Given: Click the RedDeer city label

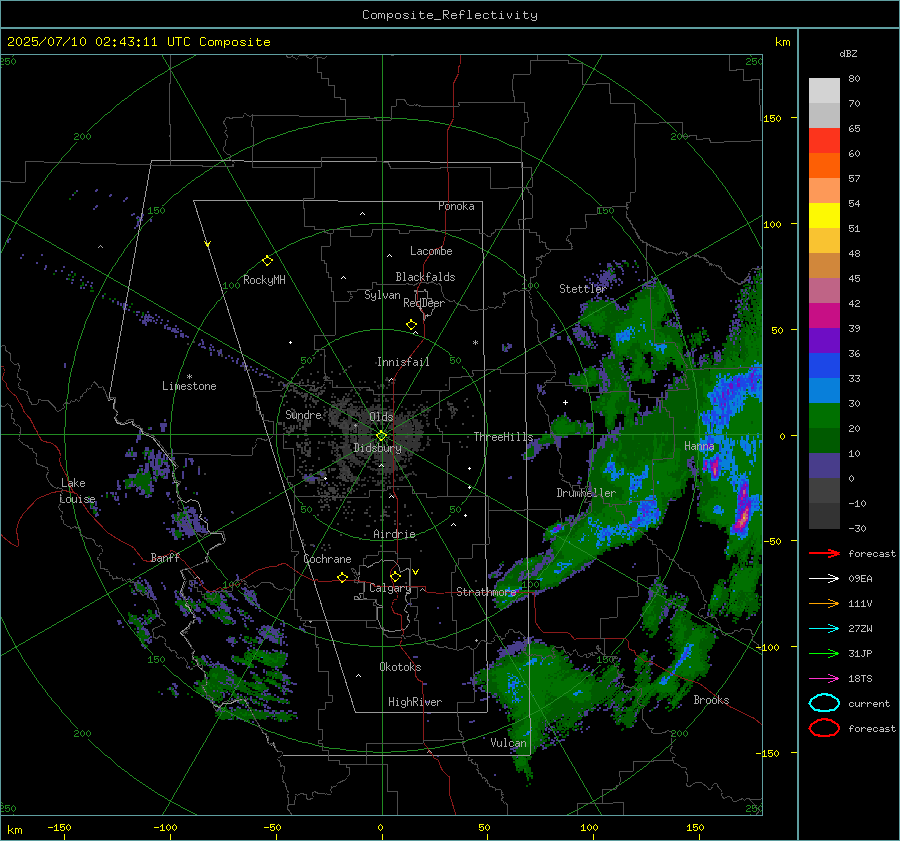Looking at the screenshot, I should click(x=424, y=303).
